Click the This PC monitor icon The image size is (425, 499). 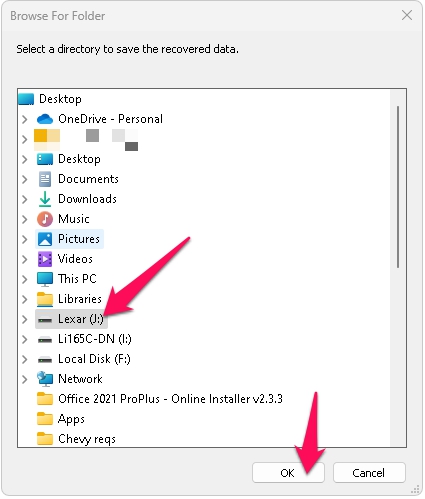coord(45,279)
